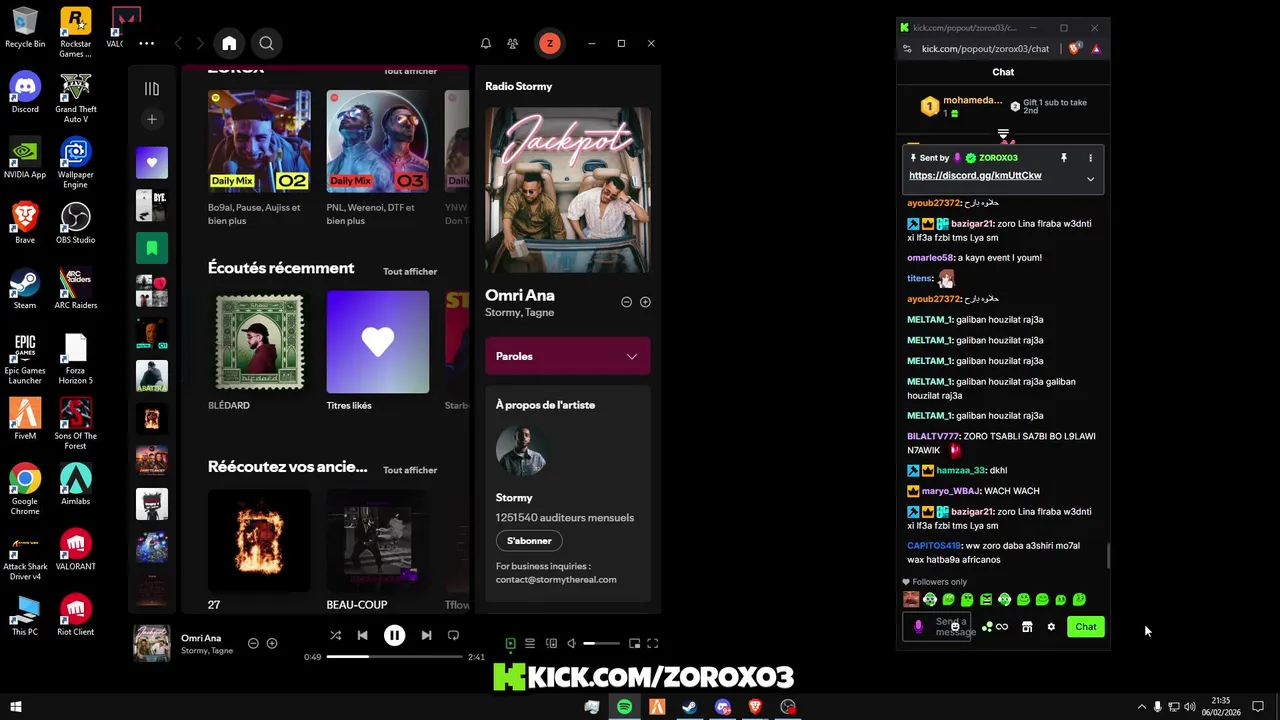Open Spotify mini player
The height and width of the screenshot is (720, 1280).
[634, 643]
